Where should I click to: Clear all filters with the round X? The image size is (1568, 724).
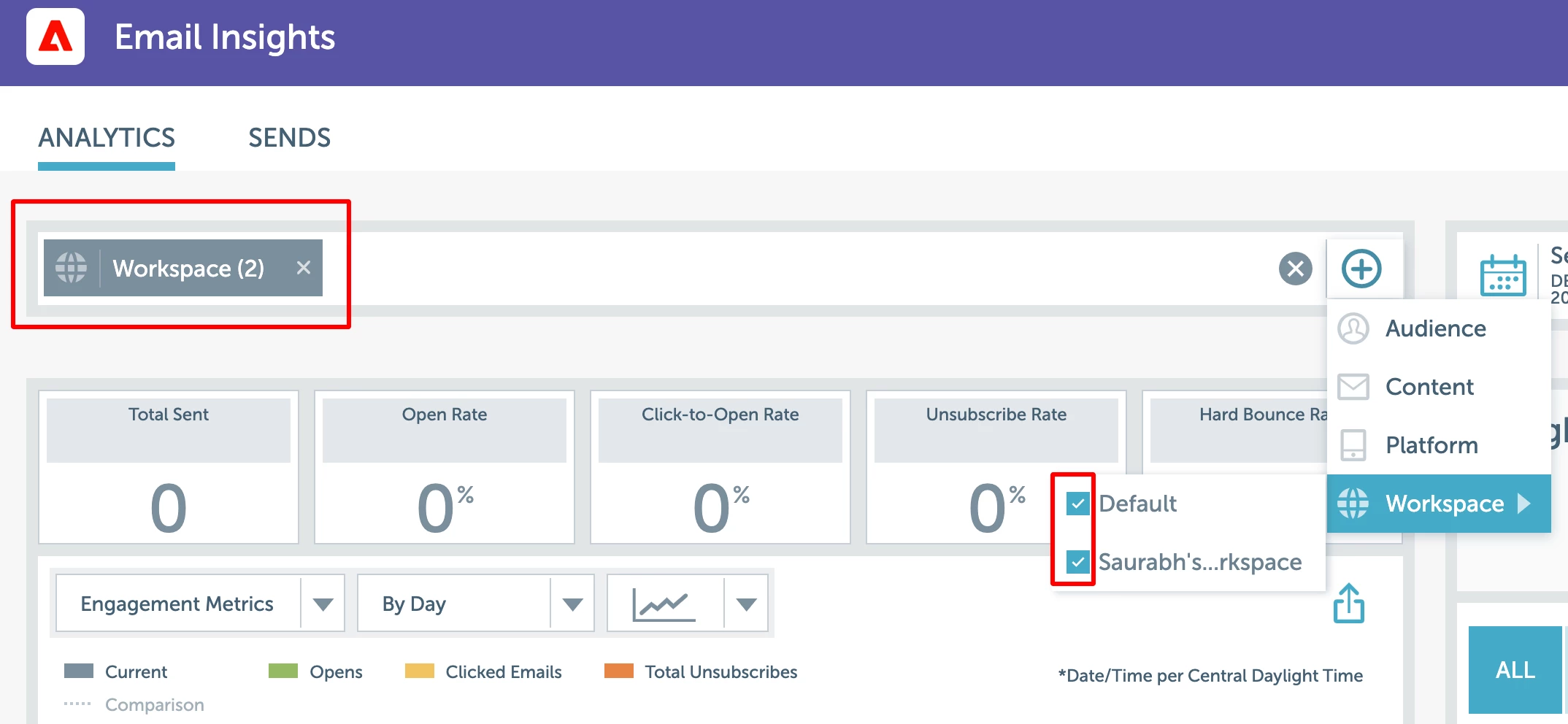1296,269
